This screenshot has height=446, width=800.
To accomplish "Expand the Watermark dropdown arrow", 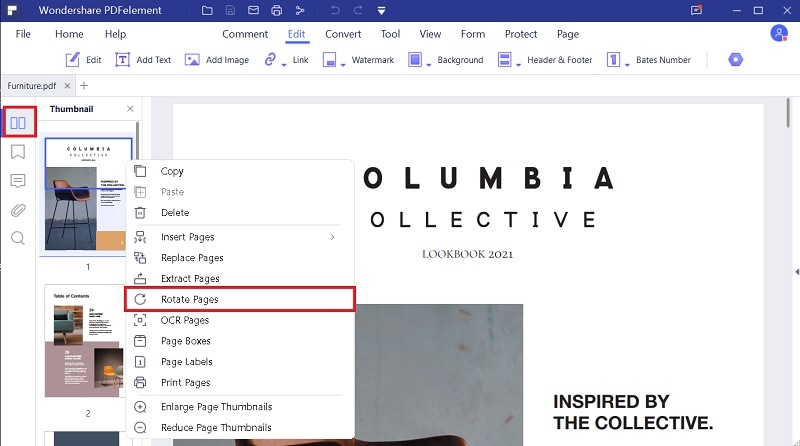I will click(343, 65).
